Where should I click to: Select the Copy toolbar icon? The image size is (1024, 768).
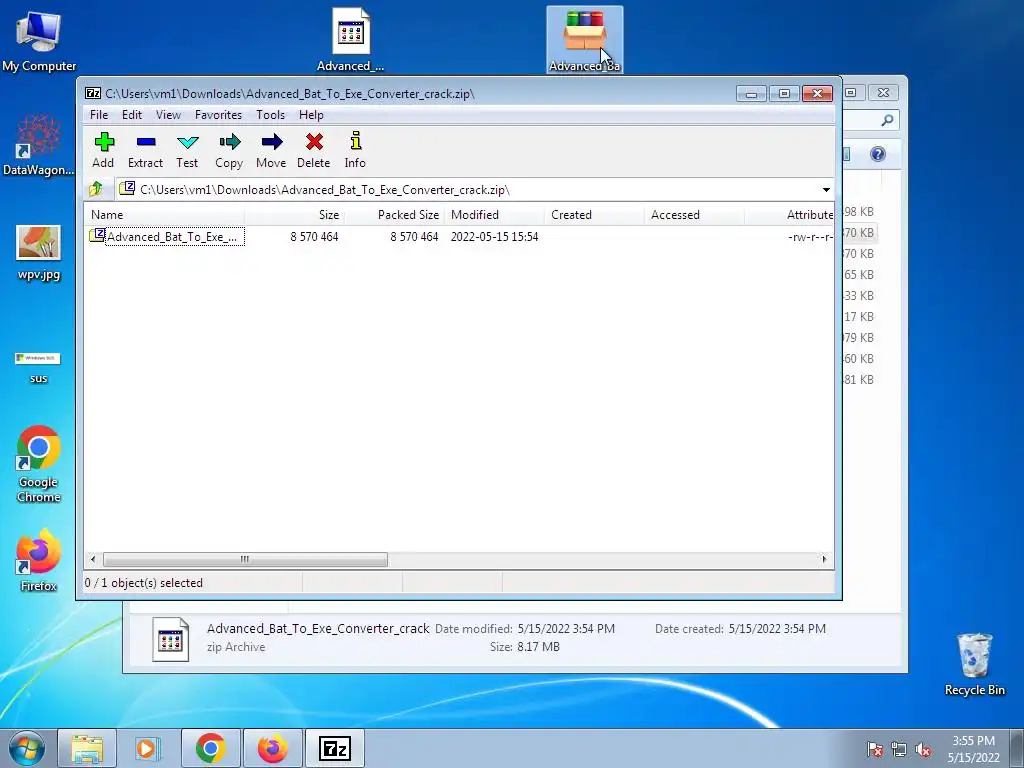click(x=229, y=151)
